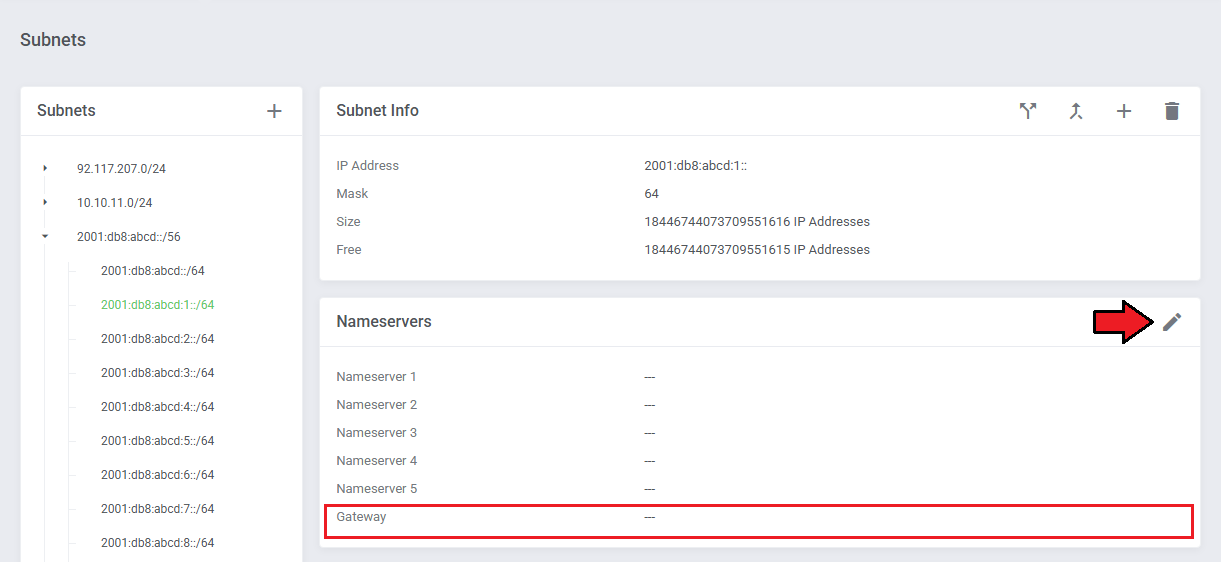Click the split subnet icon
The image size is (1221, 562).
click(x=1028, y=111)
